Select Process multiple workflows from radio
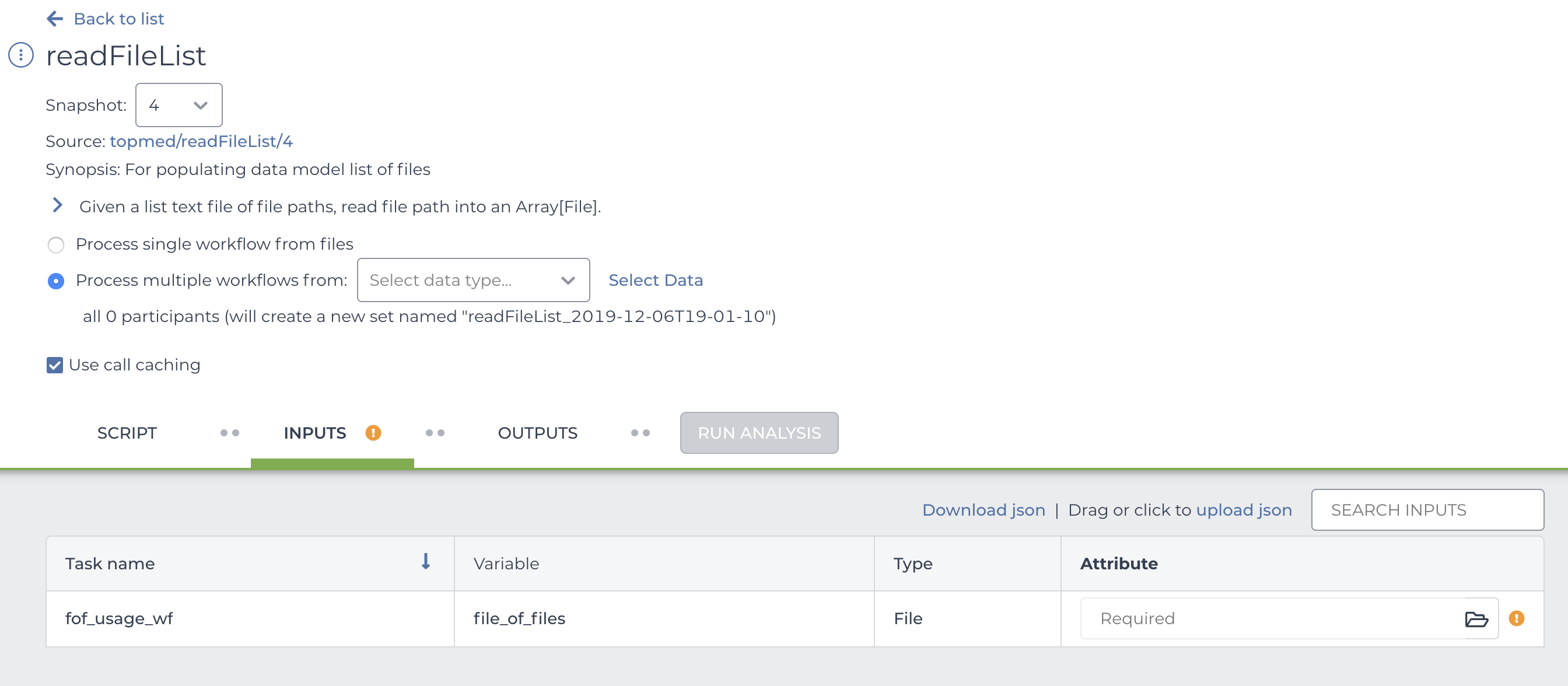 (56, 281)
